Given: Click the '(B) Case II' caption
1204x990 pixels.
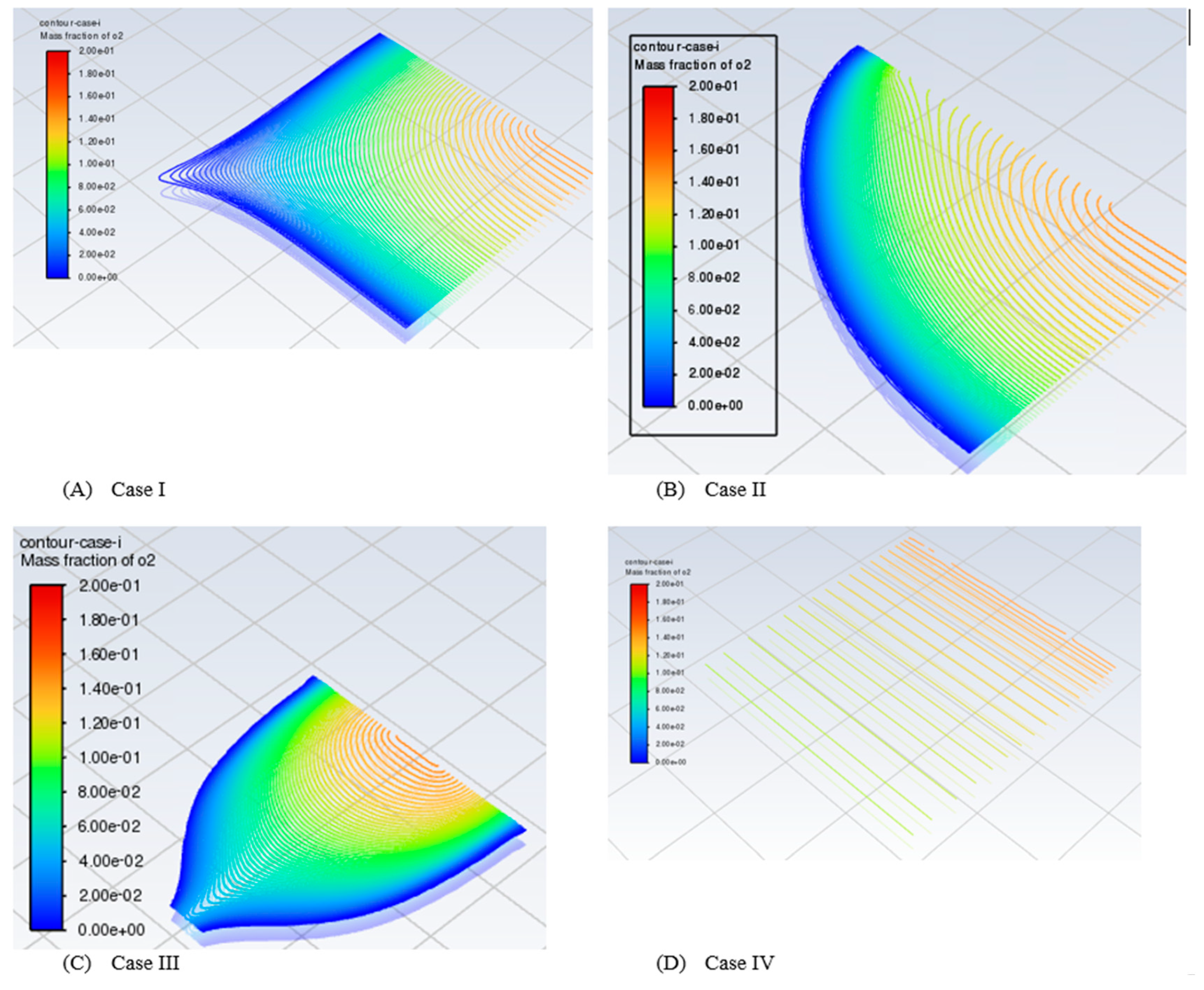Looking at the screenshot, I should tap(711, 489).
